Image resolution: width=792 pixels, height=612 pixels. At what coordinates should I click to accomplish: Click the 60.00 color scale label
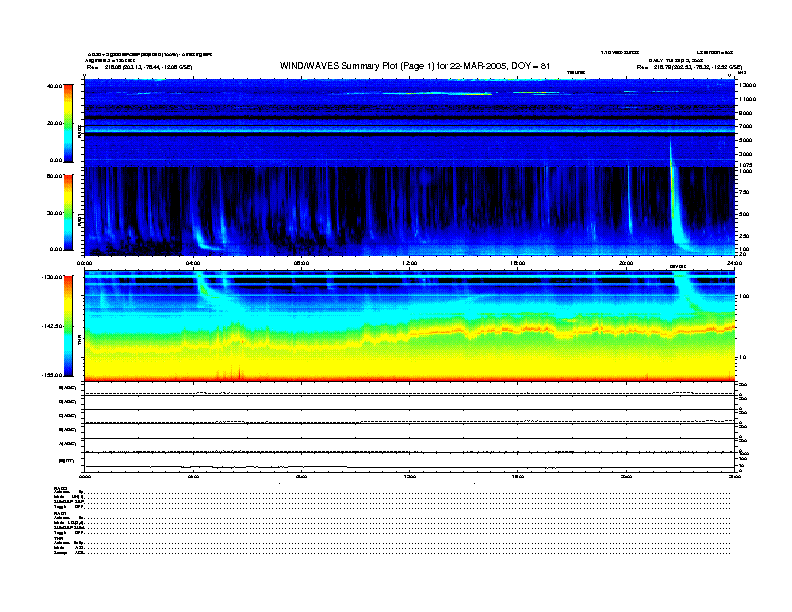(x=55, y=176)
